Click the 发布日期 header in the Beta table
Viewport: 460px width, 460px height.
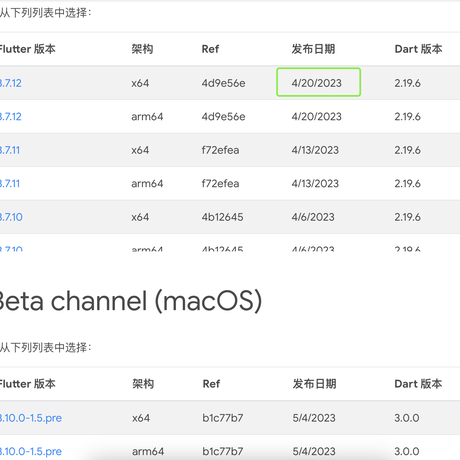tap(314, 384)
